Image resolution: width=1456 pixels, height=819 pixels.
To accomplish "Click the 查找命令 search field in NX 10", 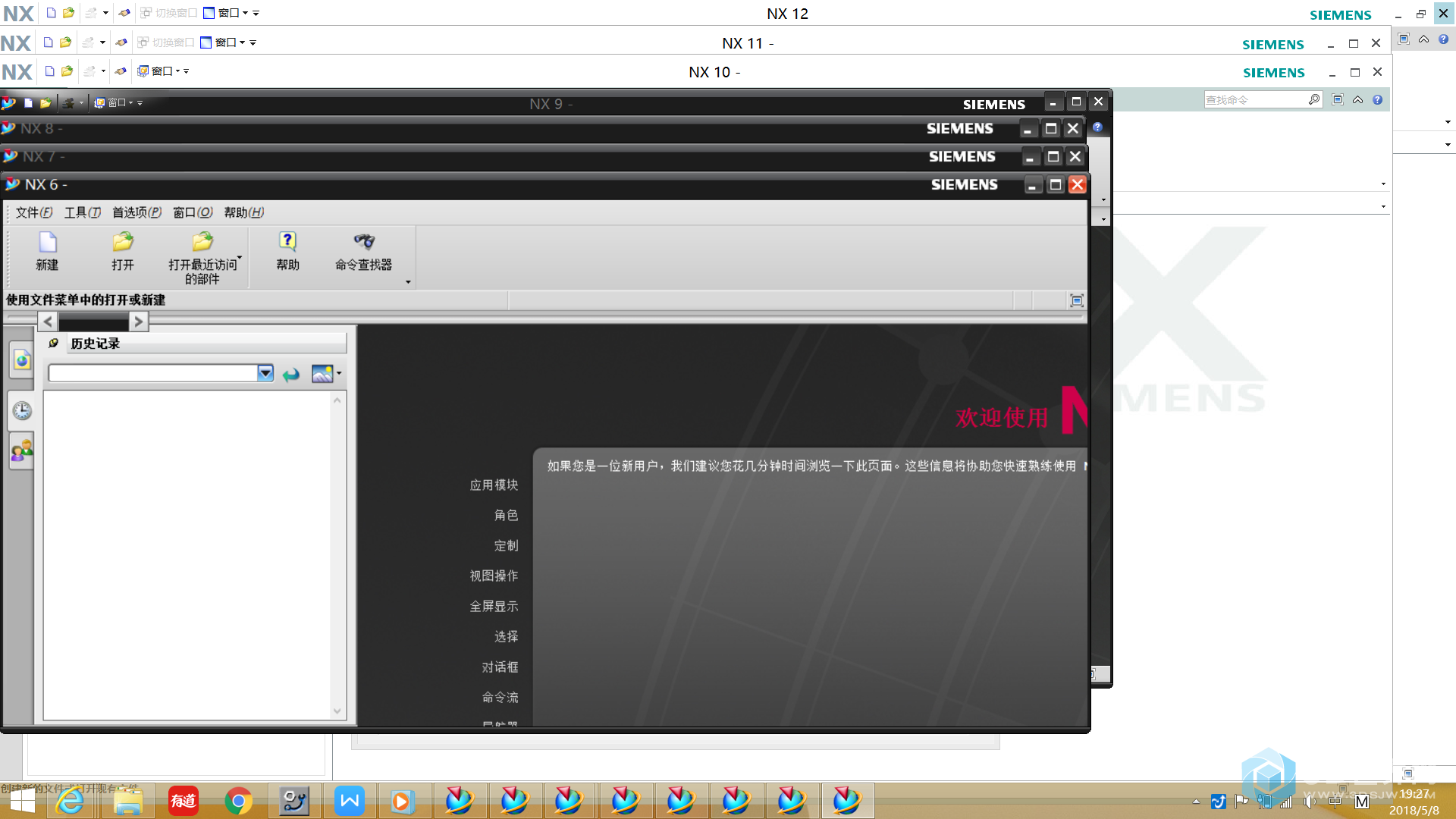I will [x=1255, y=100].
